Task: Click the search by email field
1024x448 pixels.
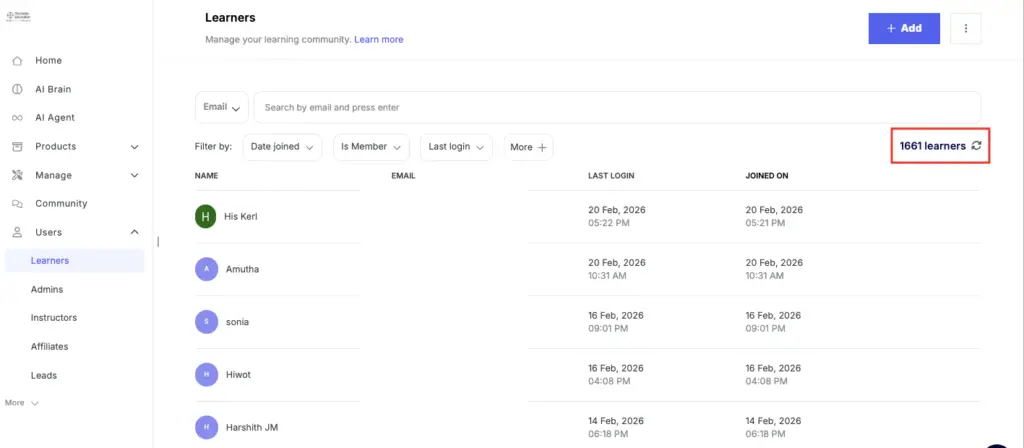Action: (x=616, y=108)
